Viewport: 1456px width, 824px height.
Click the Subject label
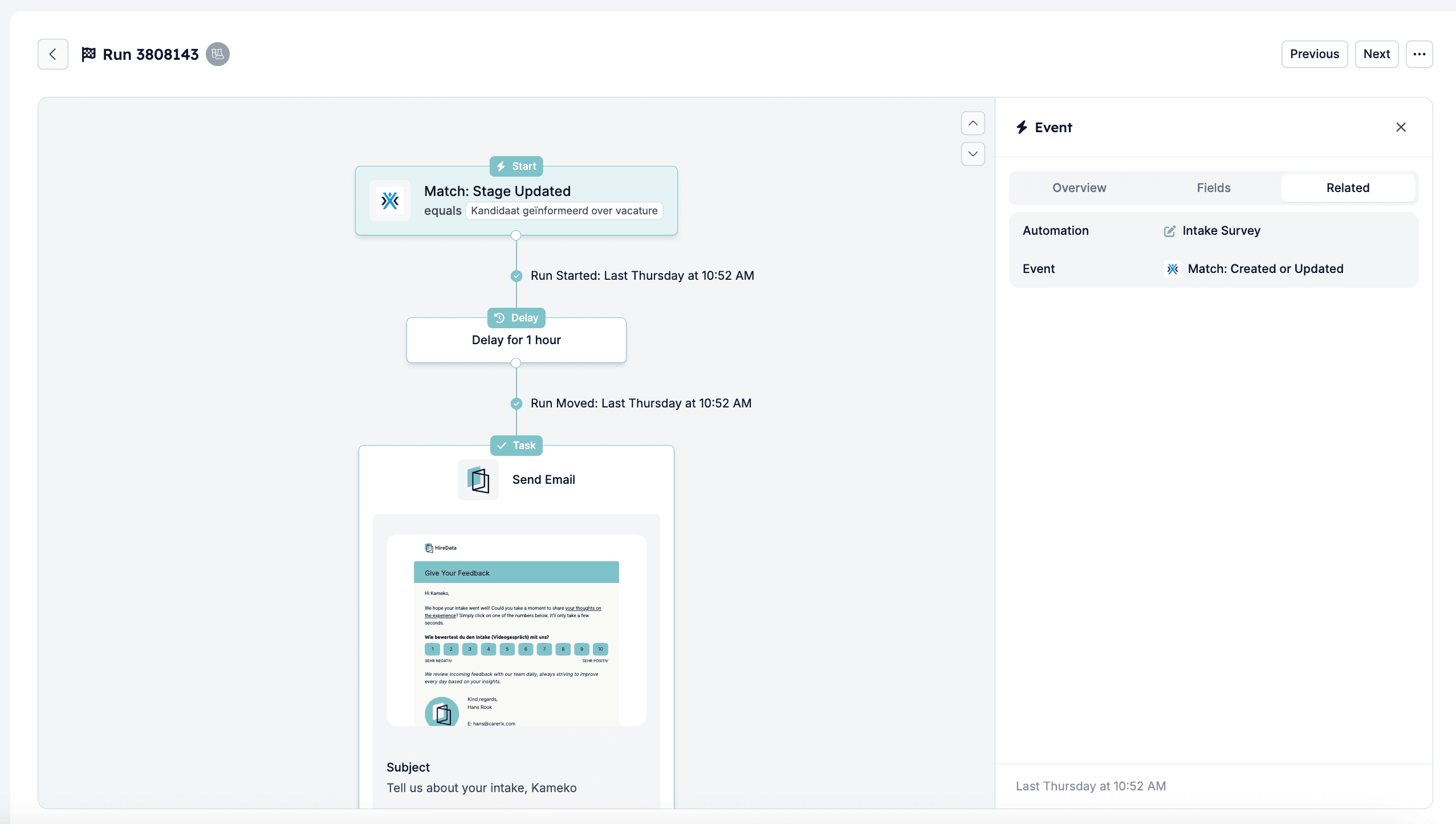tap(408, 768)
